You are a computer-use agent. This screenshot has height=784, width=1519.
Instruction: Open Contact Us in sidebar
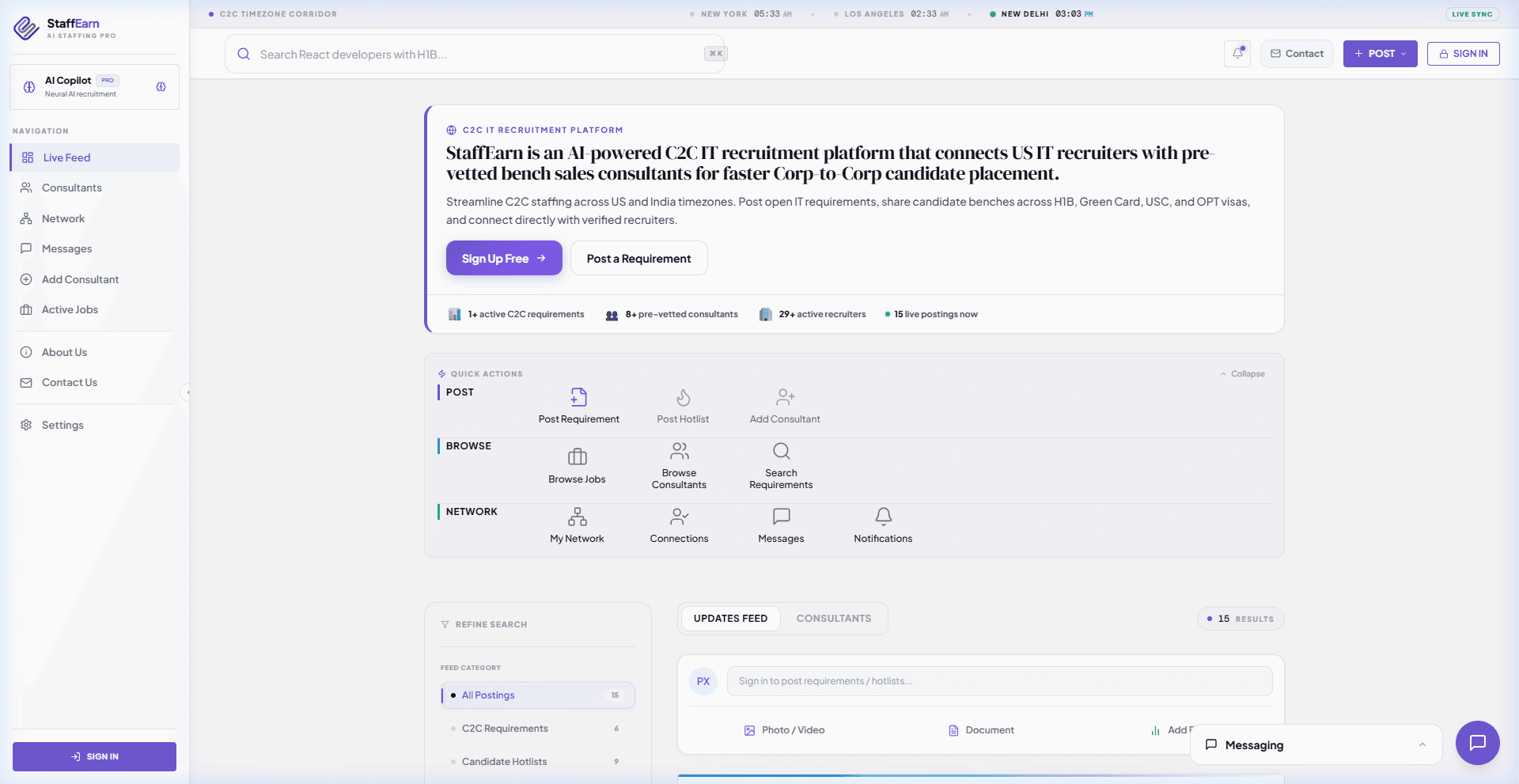pos(95,382)
